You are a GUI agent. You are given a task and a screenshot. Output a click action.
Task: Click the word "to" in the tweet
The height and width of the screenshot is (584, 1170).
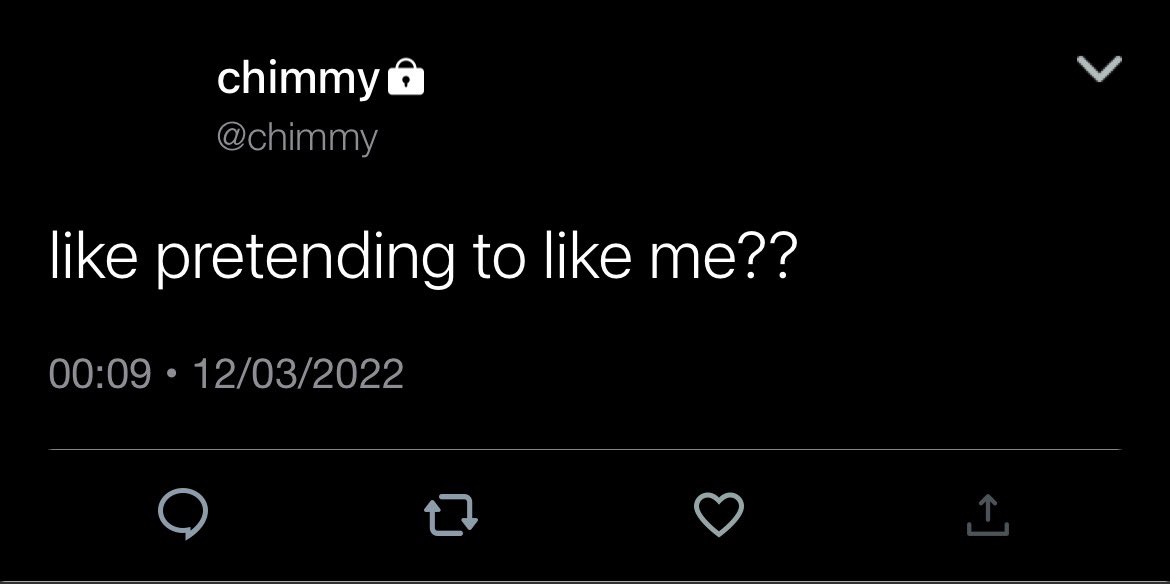499,257
